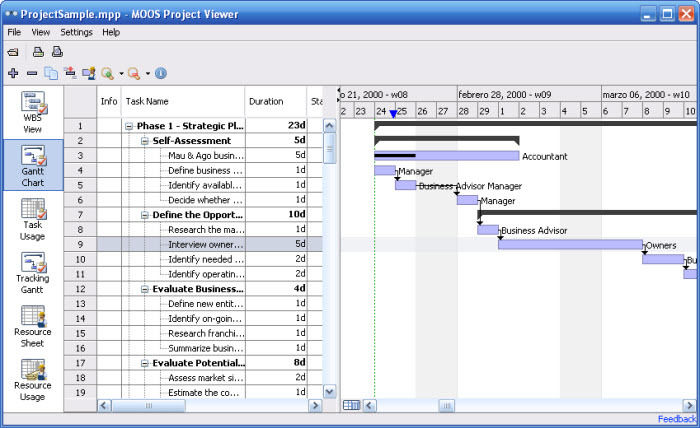Viewport: 700px width, 428px height.
Task: Click the blue information icon
Action: 160,73
